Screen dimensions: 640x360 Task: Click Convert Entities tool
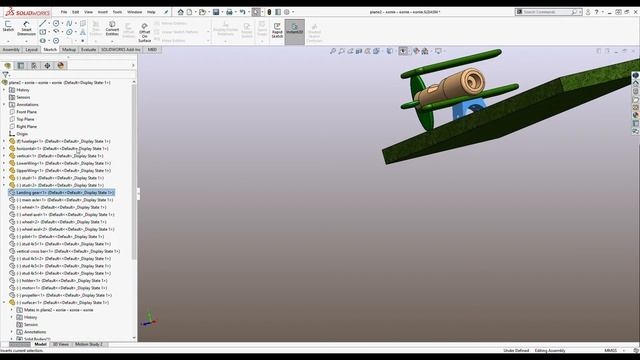tap(112, 29)
